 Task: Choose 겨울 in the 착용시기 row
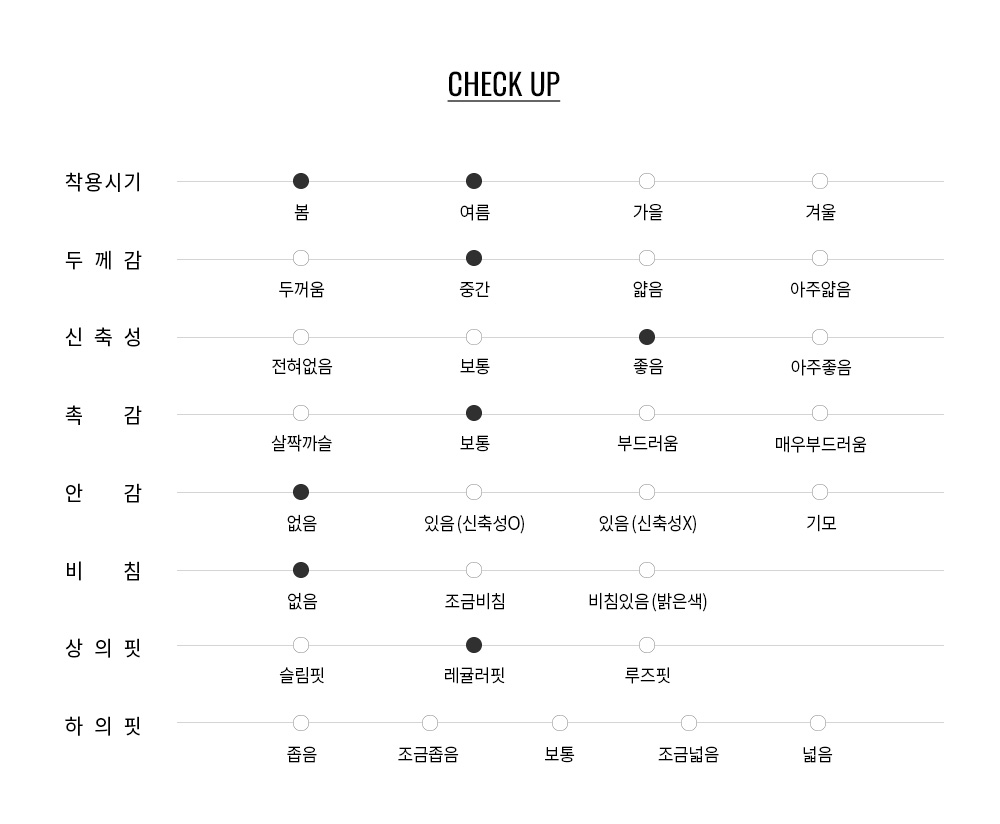click(x=820, y=181)
